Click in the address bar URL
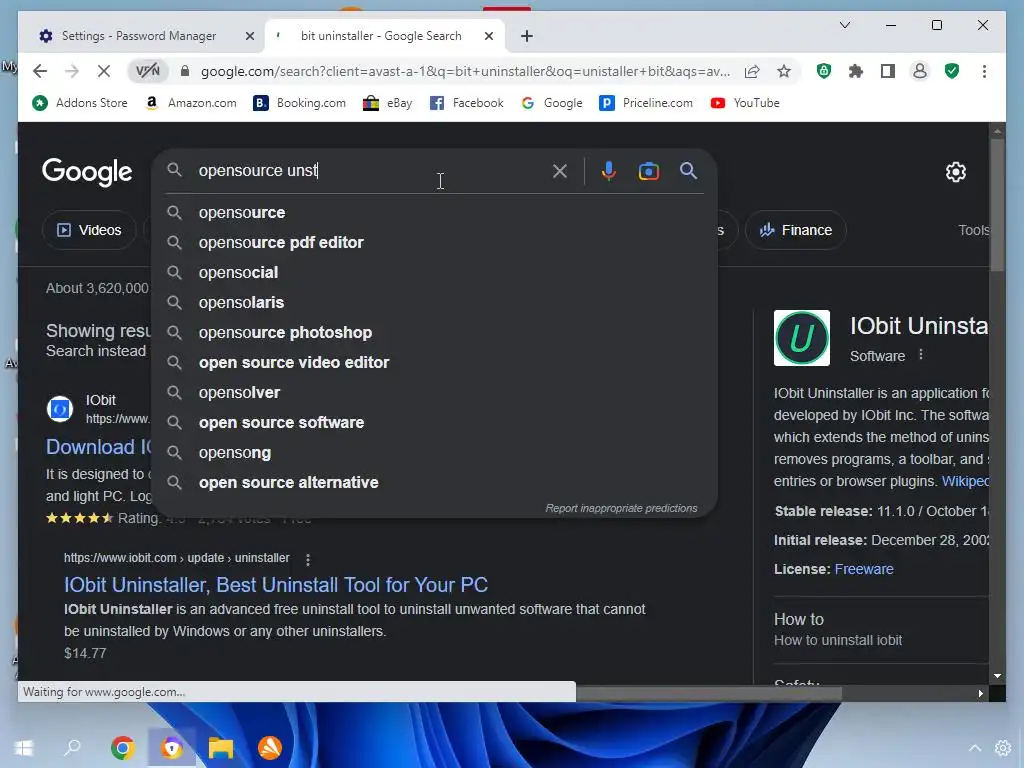The width and height of the screenshot is (1024, 768). (465, 71)
